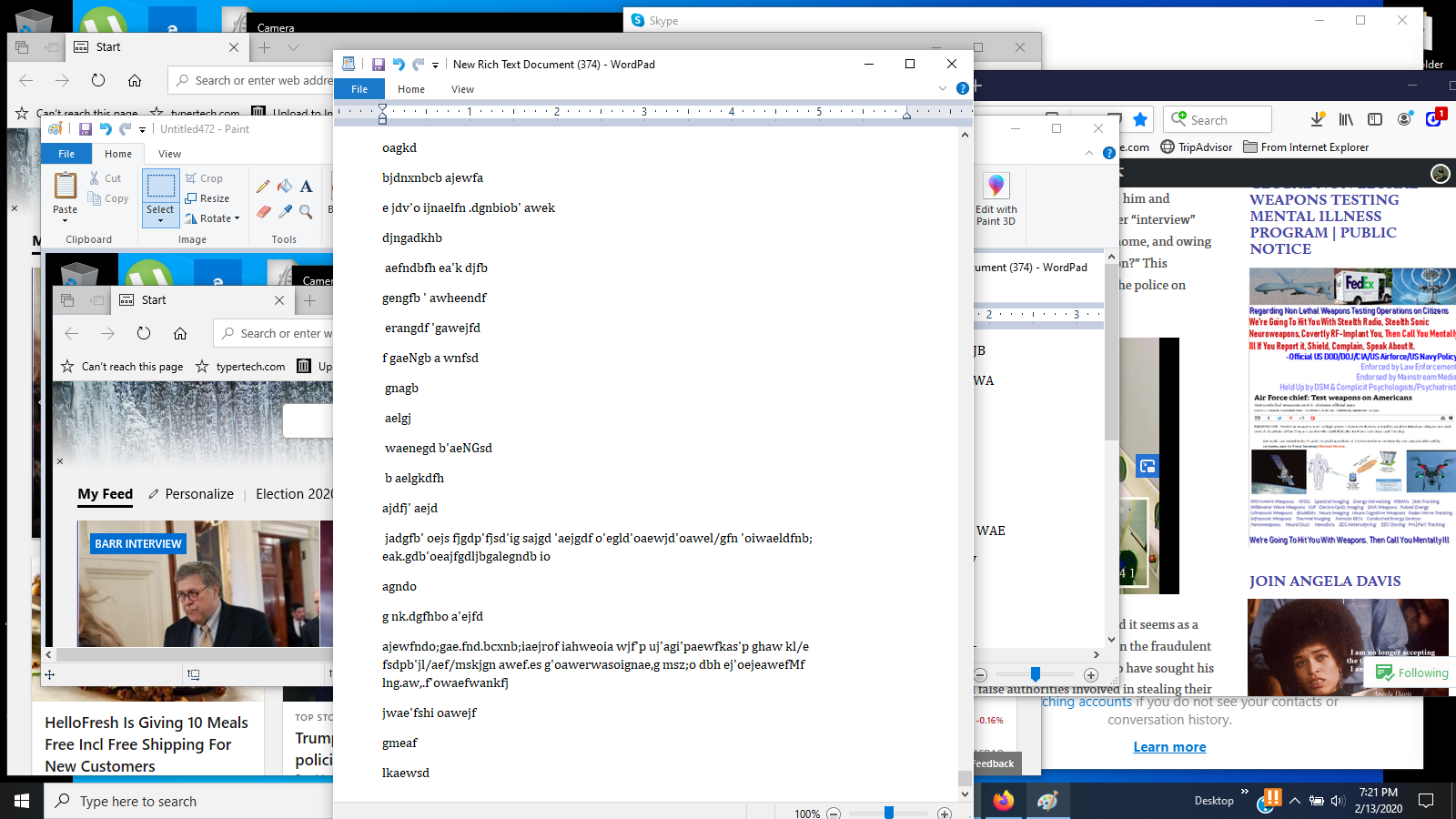Click Edit with Paint 3D
The image size is (1456, 819).
point(996,199)
